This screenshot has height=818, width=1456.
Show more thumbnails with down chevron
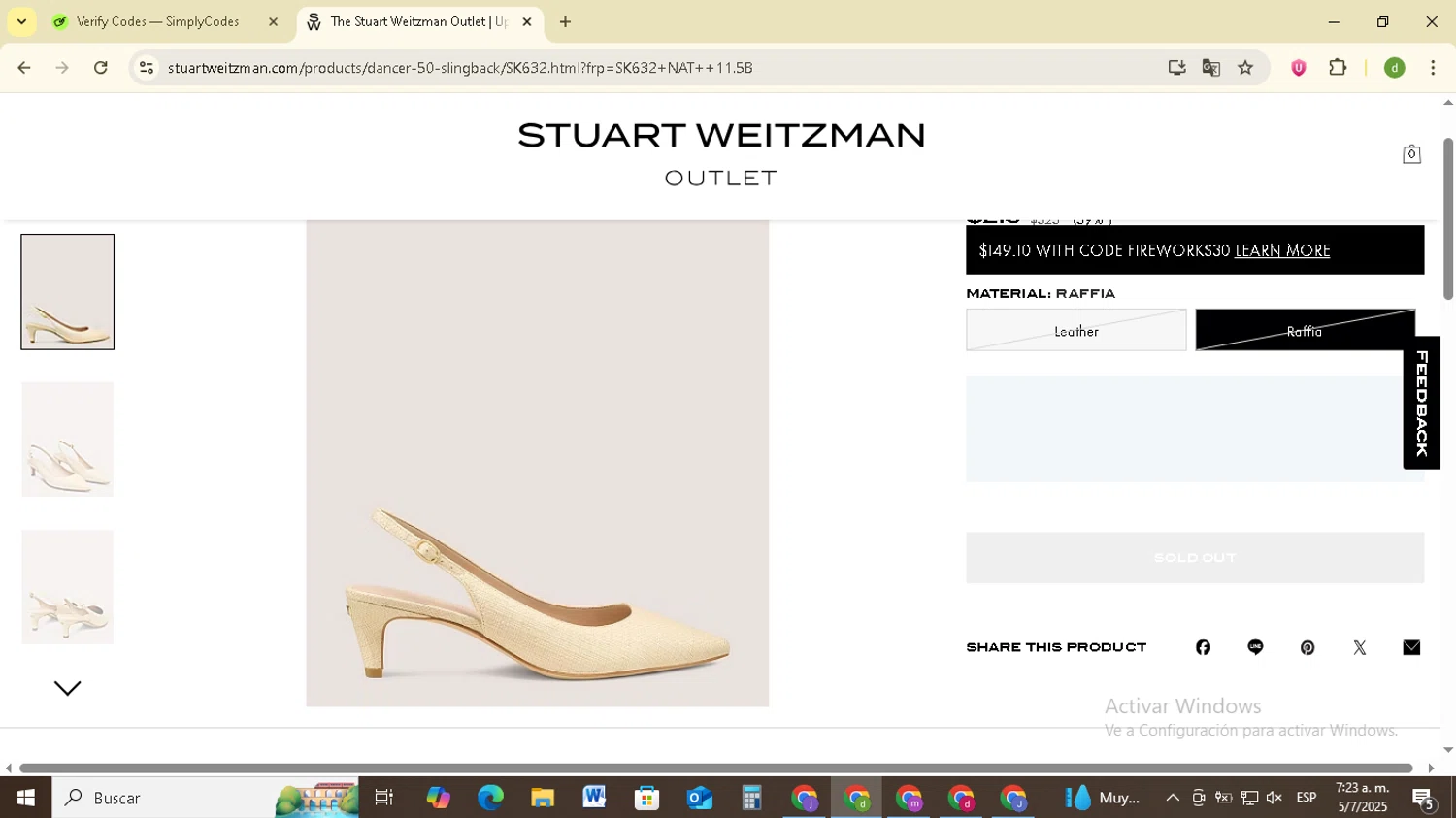click(67, 688)
